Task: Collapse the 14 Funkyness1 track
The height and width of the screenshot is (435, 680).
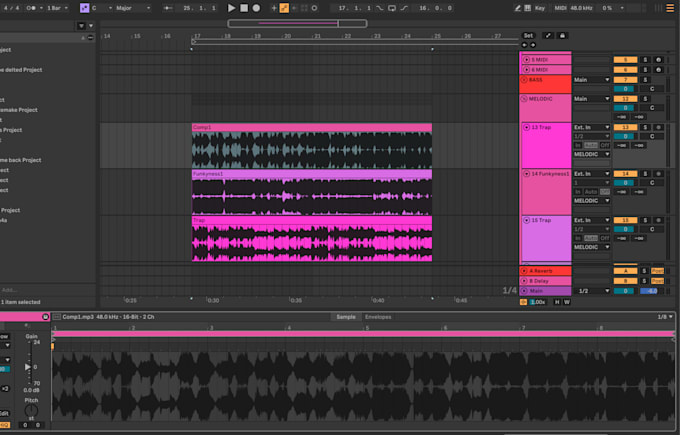Action: tap(526, 174)
